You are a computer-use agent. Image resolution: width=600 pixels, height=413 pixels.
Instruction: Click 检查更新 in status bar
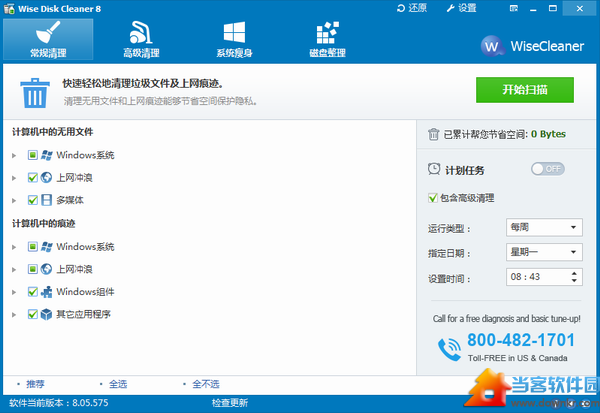(x=230, y=403)
